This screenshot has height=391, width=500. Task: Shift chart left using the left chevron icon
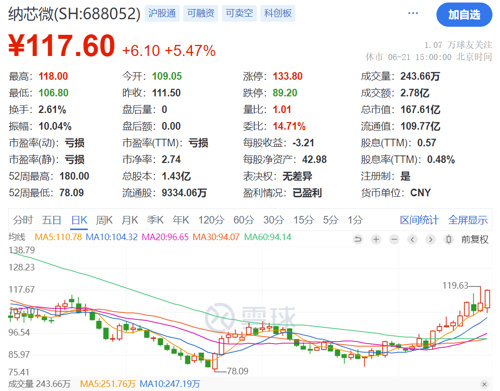[x=412, y=239]
